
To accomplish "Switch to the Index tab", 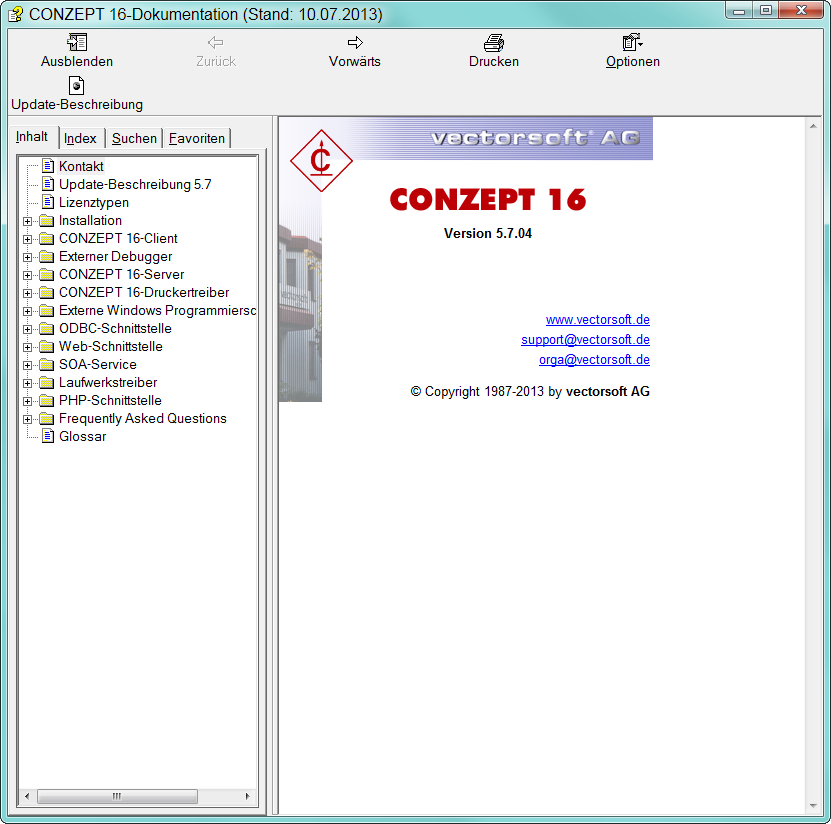I will [81, 138].
